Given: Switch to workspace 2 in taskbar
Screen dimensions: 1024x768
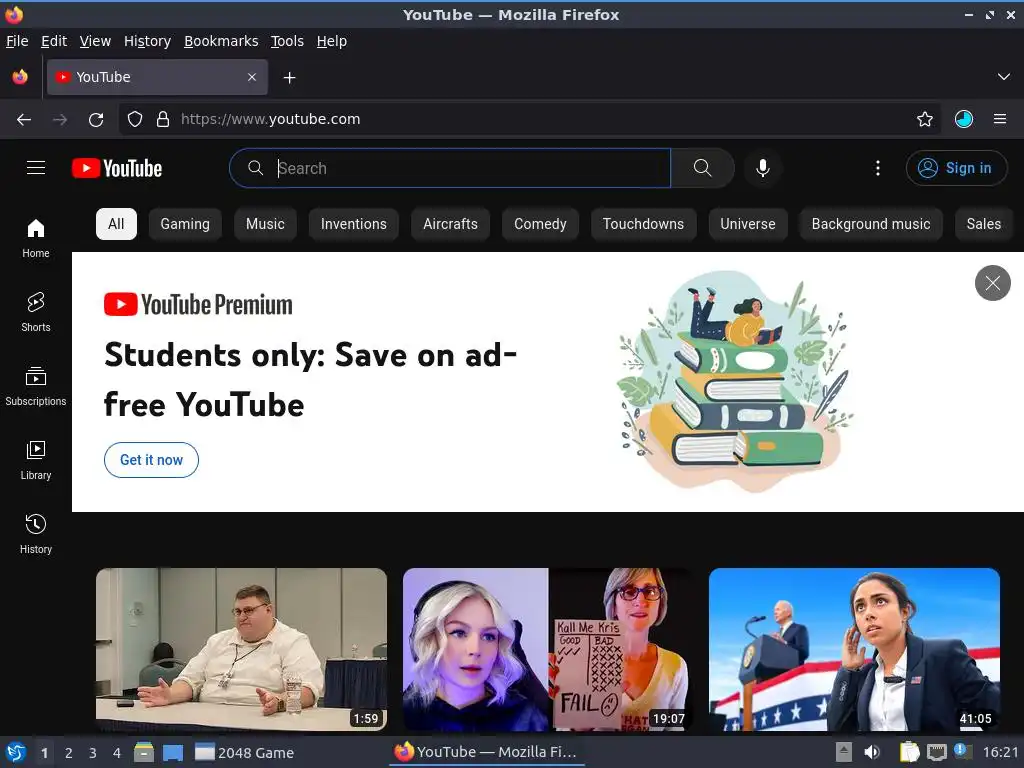Looking at the screenshot, I should 69,753.
